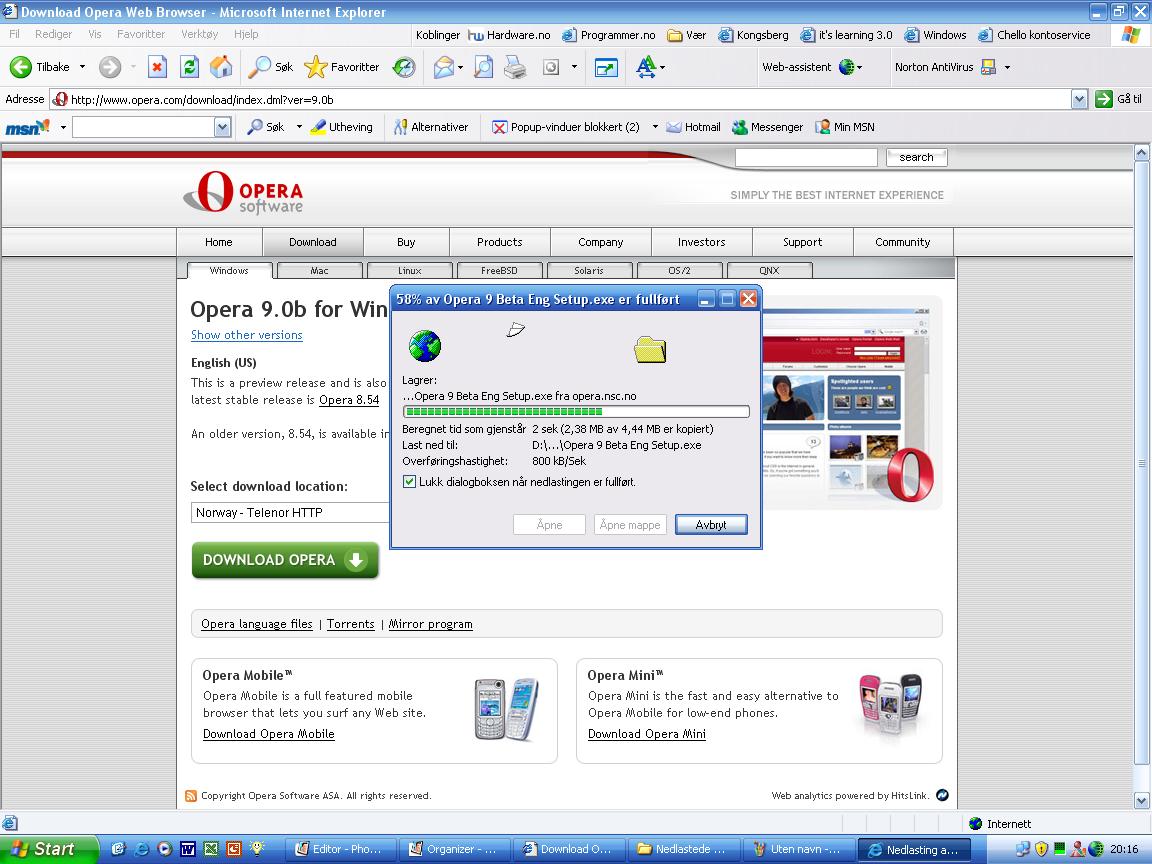The width and height of the screenshot is (1152, 864).
Task: Refresh the page with green arrows icon
Action: 189,67
